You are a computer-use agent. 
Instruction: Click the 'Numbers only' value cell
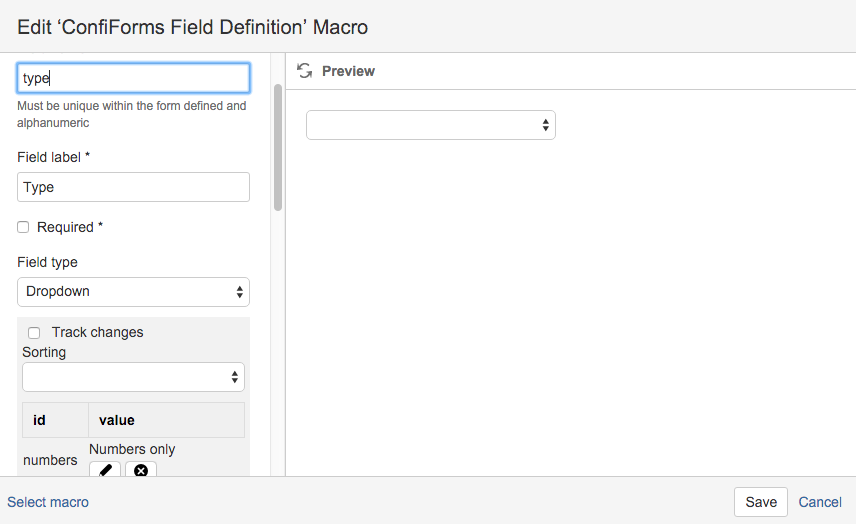[132, 449]
